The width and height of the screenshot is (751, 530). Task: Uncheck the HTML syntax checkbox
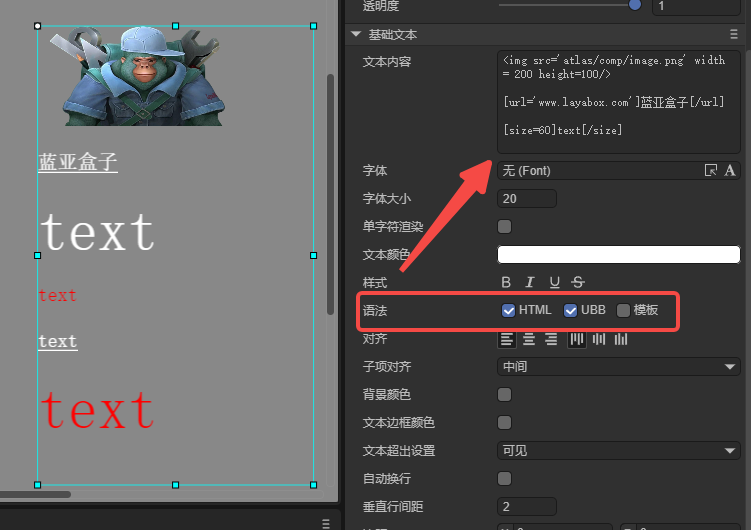(x=508, y=310)
